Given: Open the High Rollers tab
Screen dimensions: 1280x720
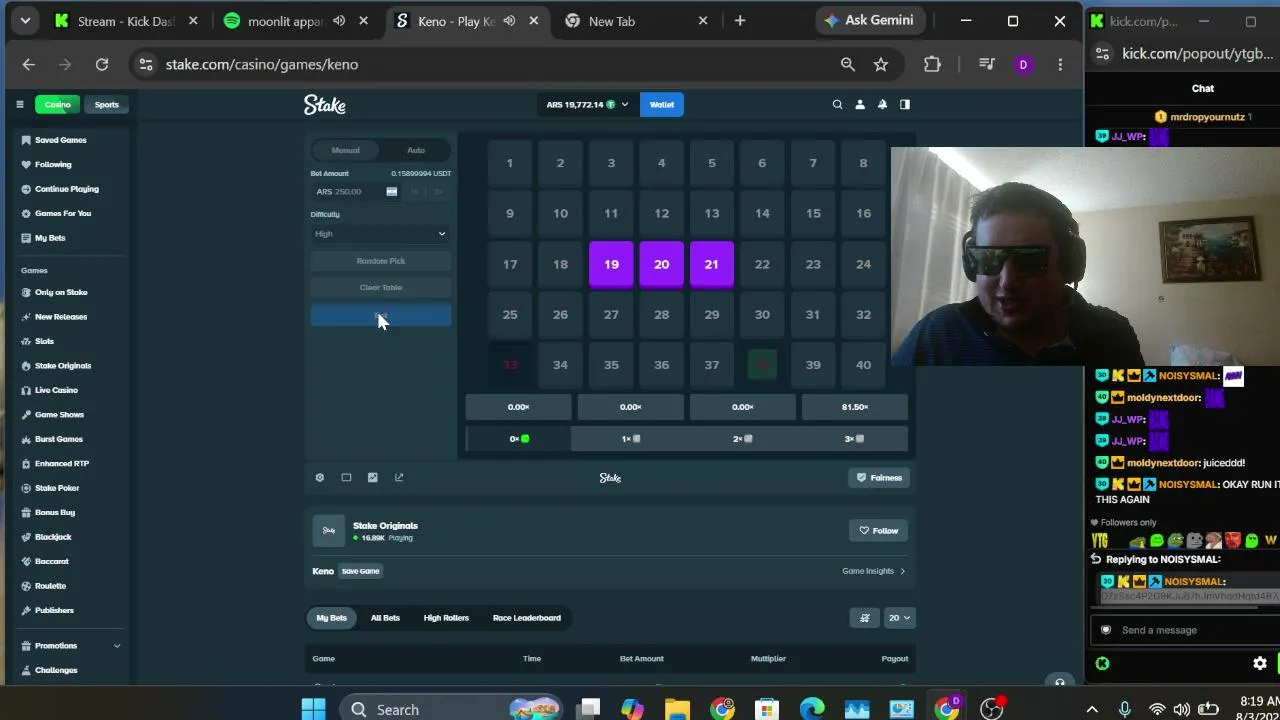Looking at the screenshot, I should [446, 618].
